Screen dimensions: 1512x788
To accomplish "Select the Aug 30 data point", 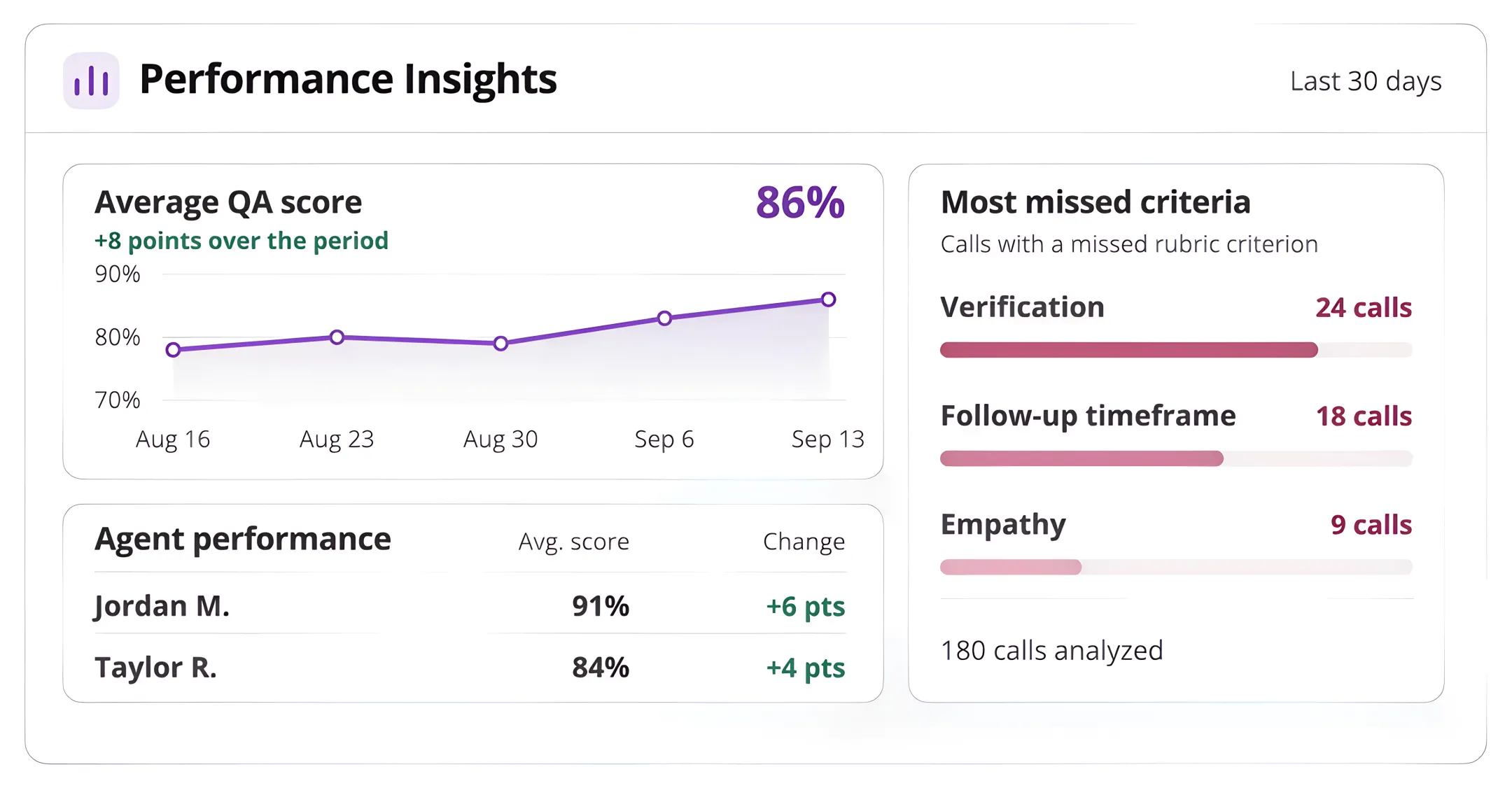I will (x=500, y=344).
